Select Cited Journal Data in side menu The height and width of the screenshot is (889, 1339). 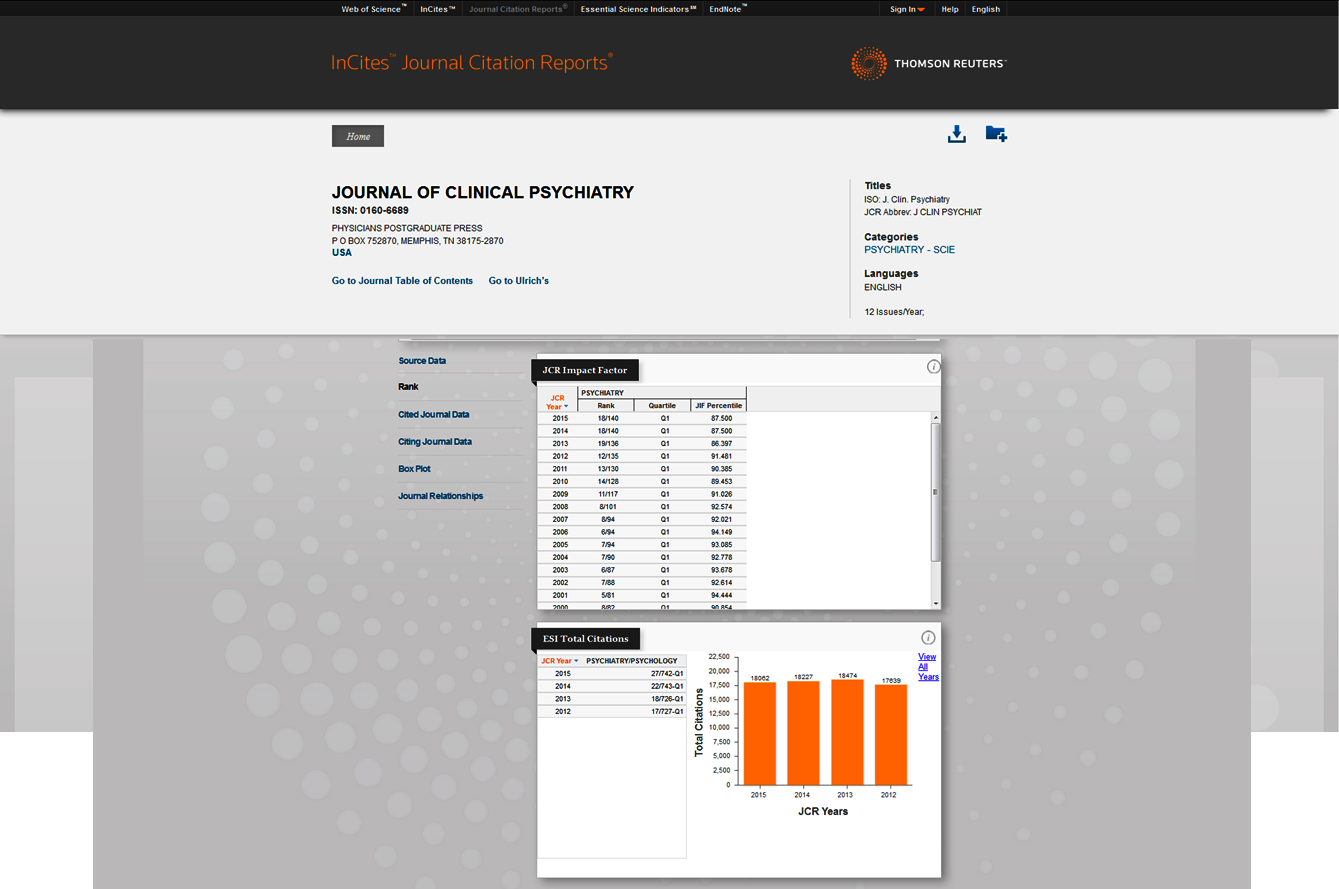pos(433,414)
